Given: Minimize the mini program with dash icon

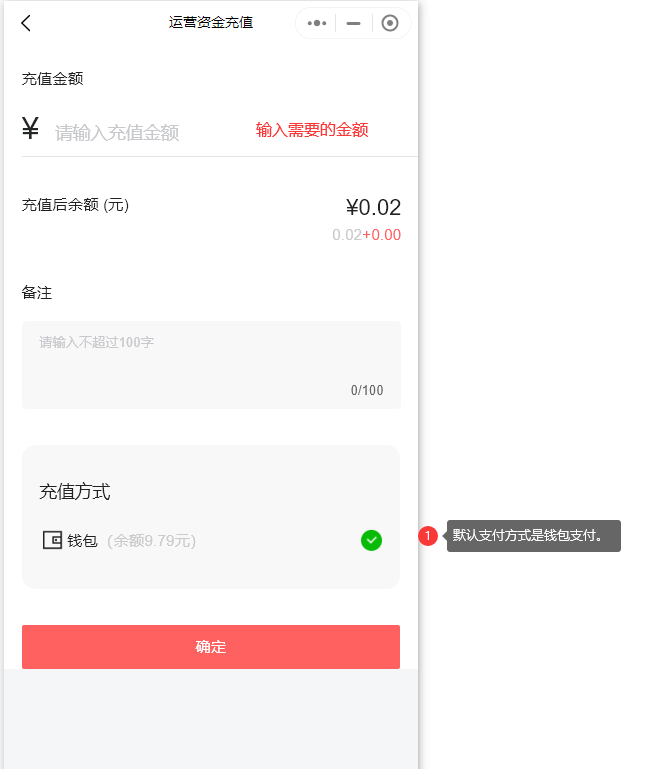Looking at the screenshot, I should pyautogui.click(x=353, y=23).
